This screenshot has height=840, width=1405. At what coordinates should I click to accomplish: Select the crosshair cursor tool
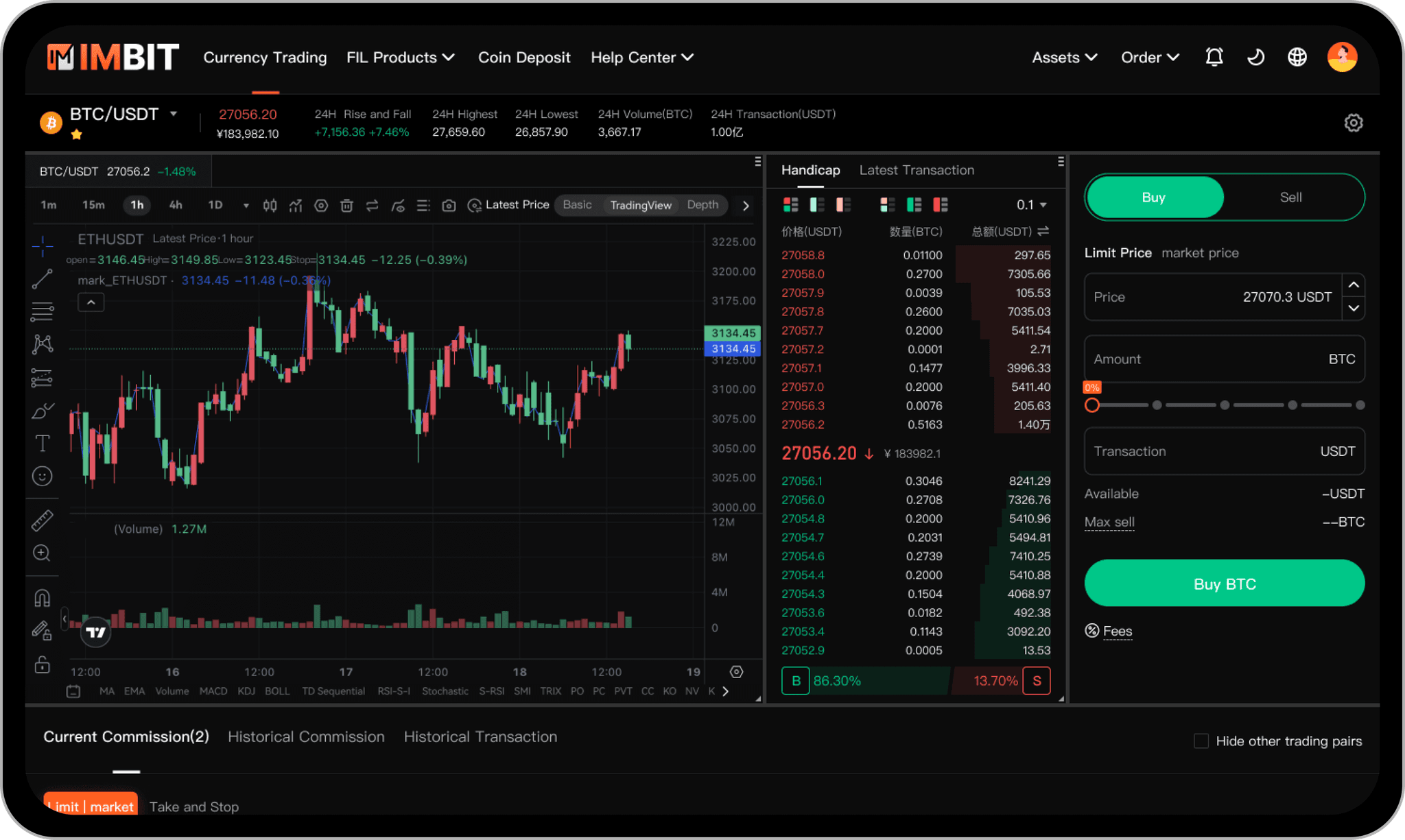coord(43,246)
